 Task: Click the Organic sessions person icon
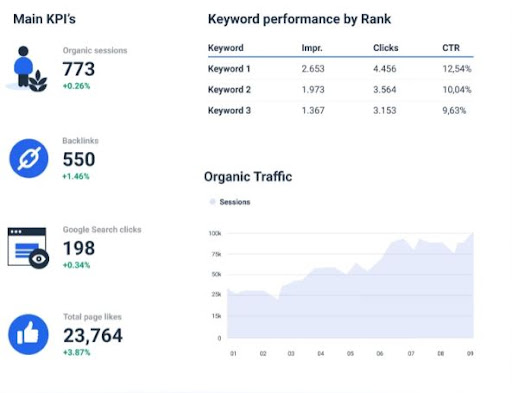click(27, 69)
